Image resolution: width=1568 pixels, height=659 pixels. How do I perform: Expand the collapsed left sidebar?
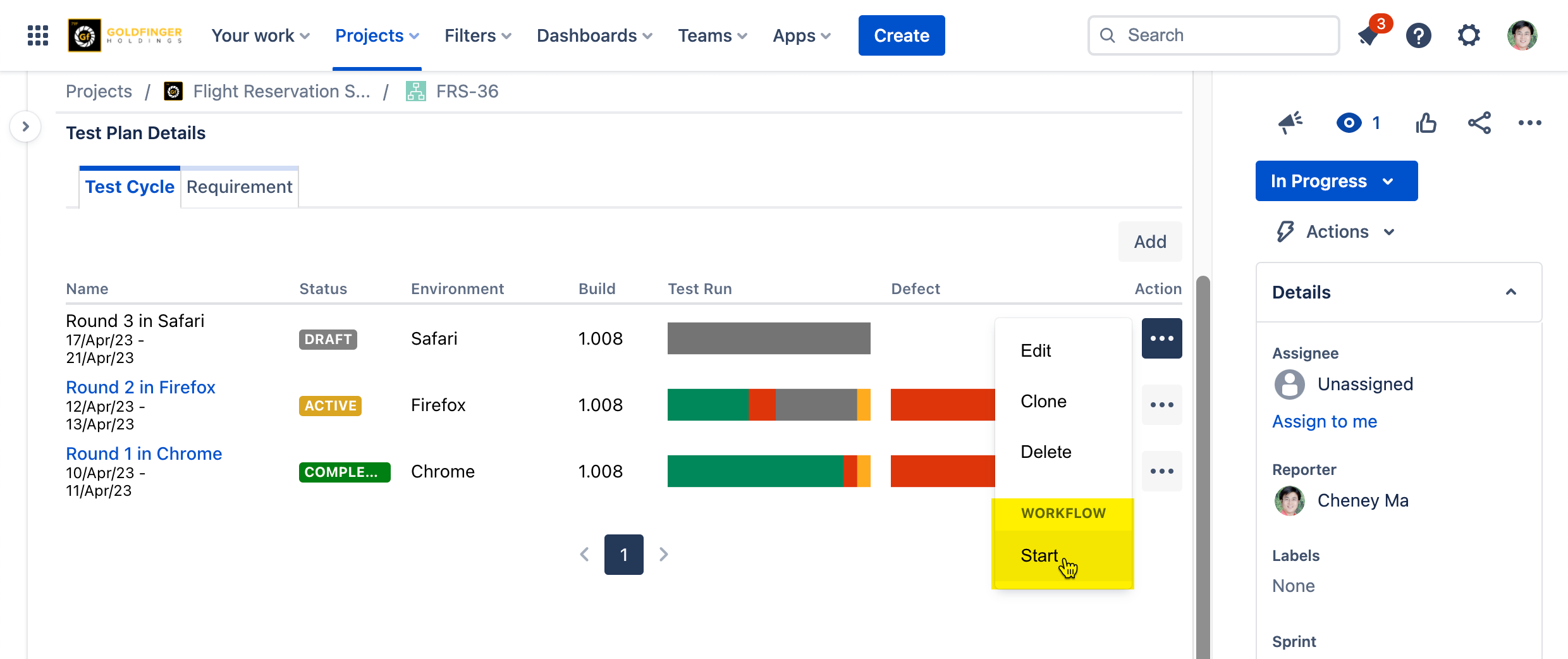point(25,126)
